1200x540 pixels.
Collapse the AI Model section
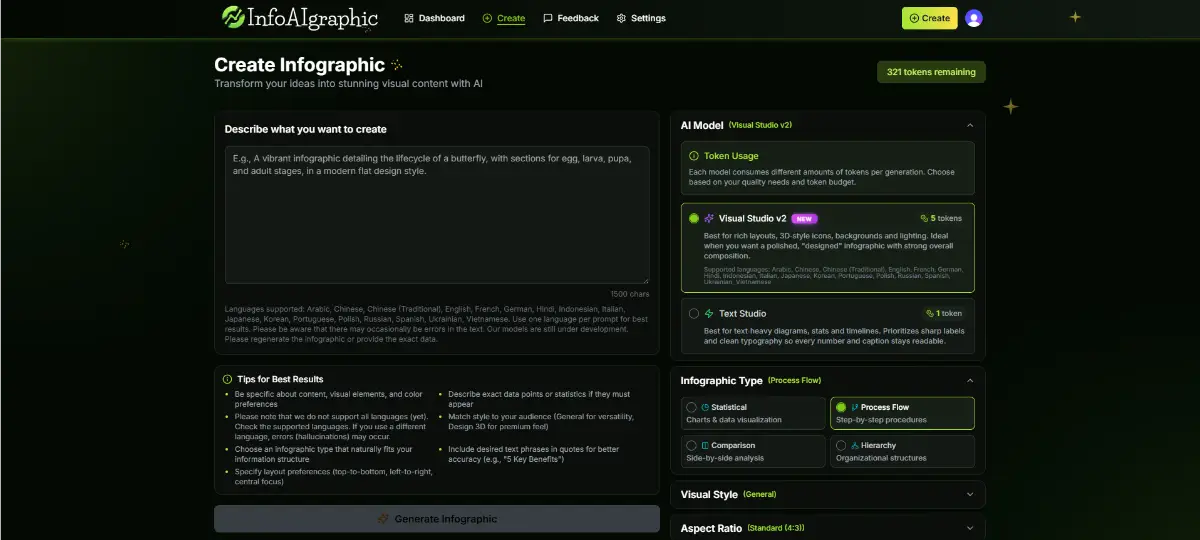[969, 125]
